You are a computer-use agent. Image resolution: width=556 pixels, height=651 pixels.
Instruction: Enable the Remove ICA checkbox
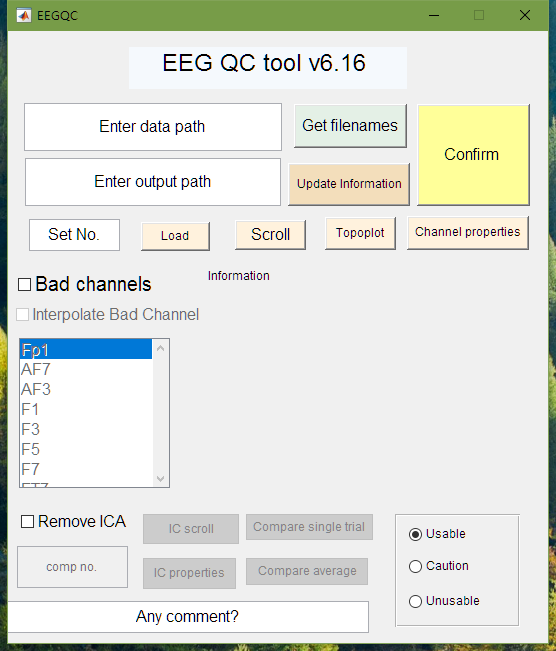(x=27, y=521)
